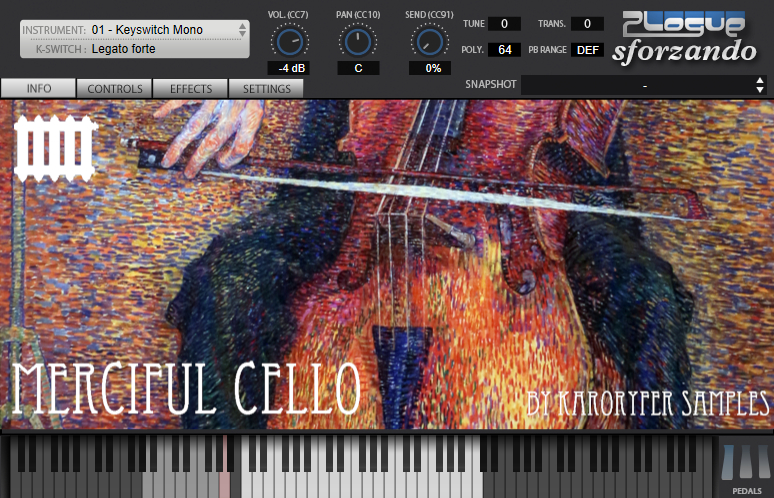Click the TUNE value field

pos(504,24)
